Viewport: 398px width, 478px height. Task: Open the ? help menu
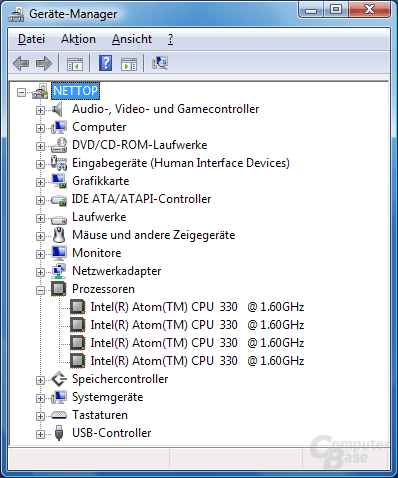coord(171,39)
